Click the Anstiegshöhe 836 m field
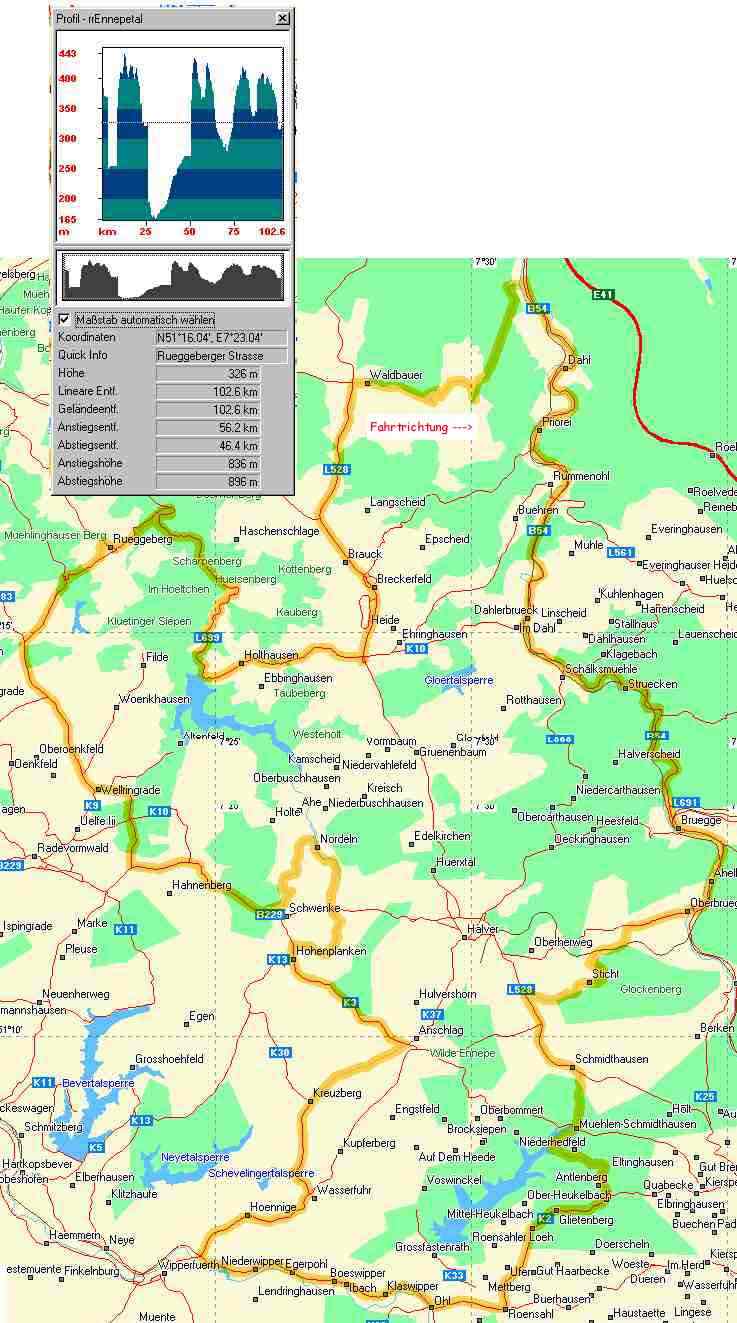 point(208,464)
